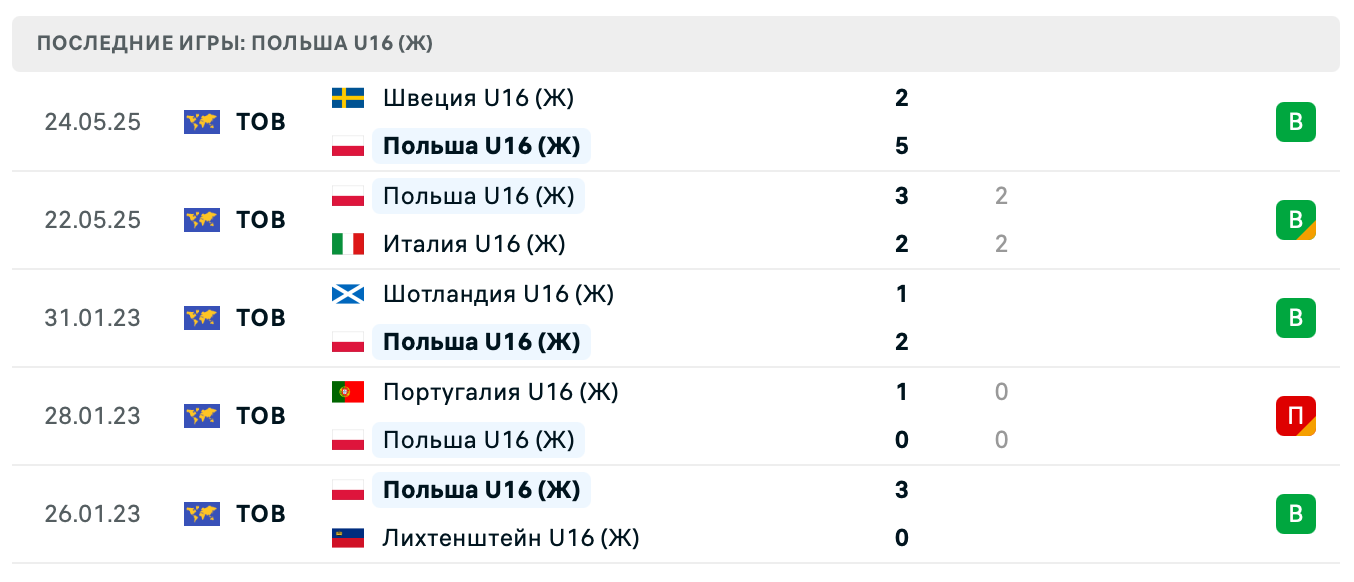This screenshot has height=582, width=1354.
Task: Click the tournament globe icon beside 26.01.23
Action: coord(201,514)
